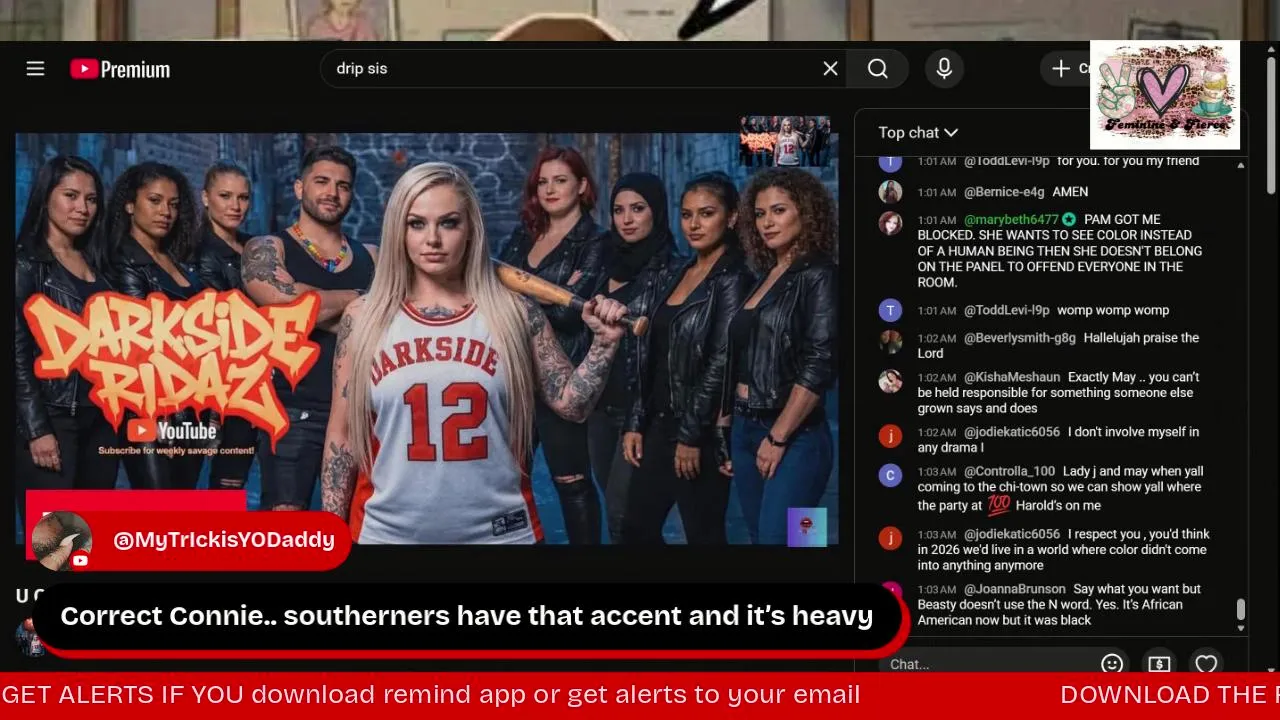Open @ToddLevi-l9p womp womp message avatar
This screenshot has width=1280, height=720.
point(890,310)
